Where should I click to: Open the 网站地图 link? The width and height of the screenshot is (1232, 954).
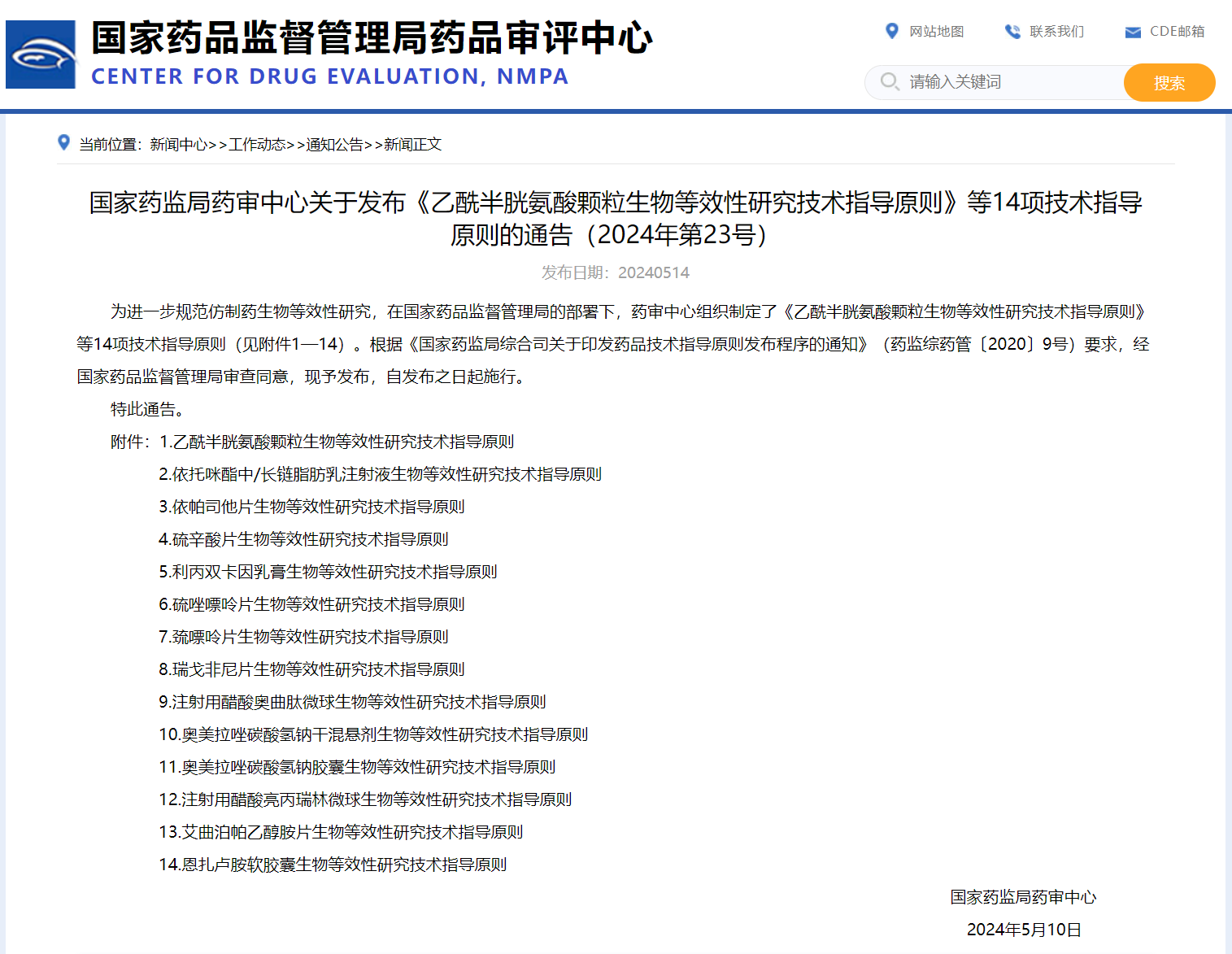936,32
